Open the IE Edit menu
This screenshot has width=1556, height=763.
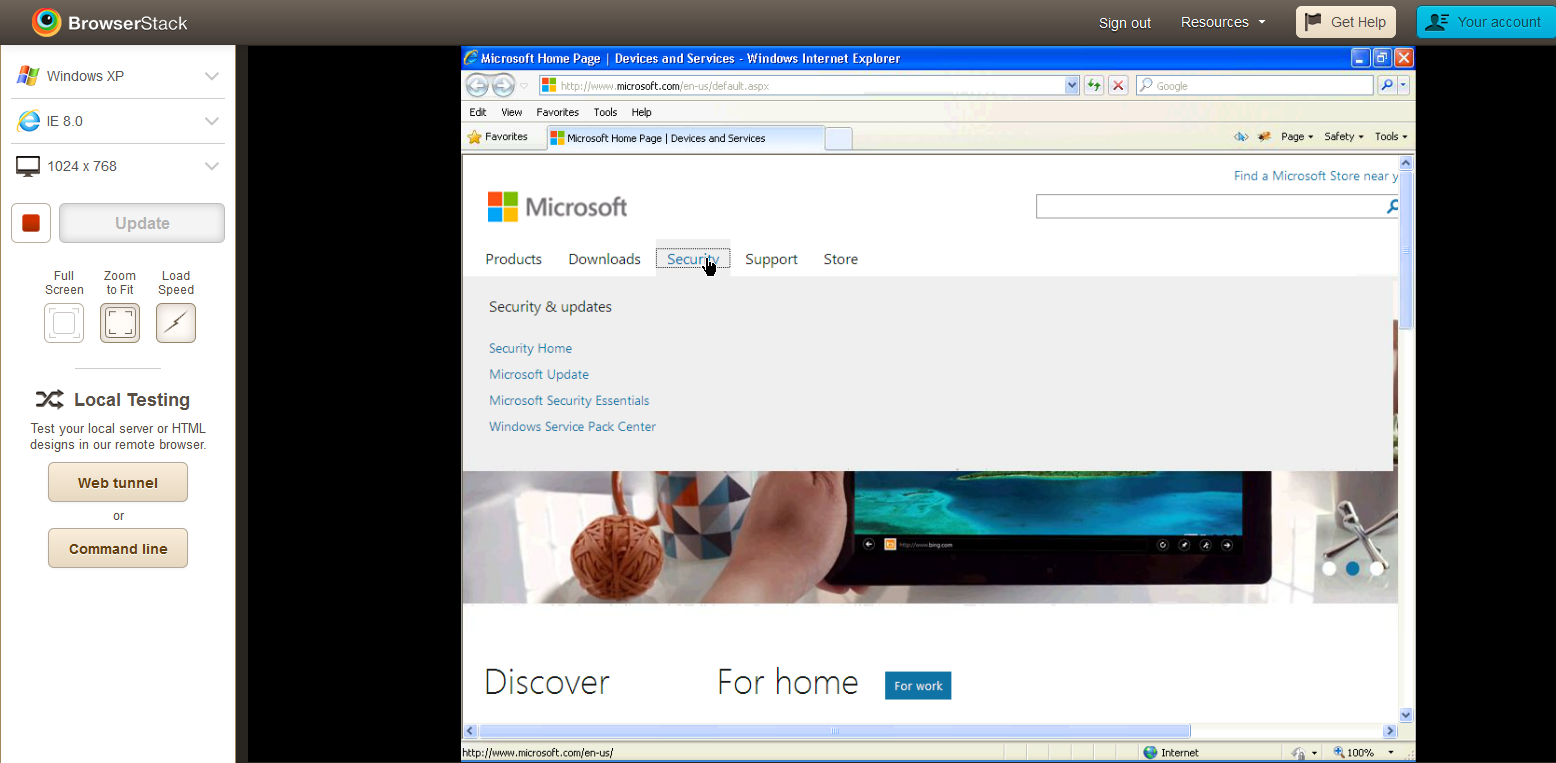coord(478,112)
